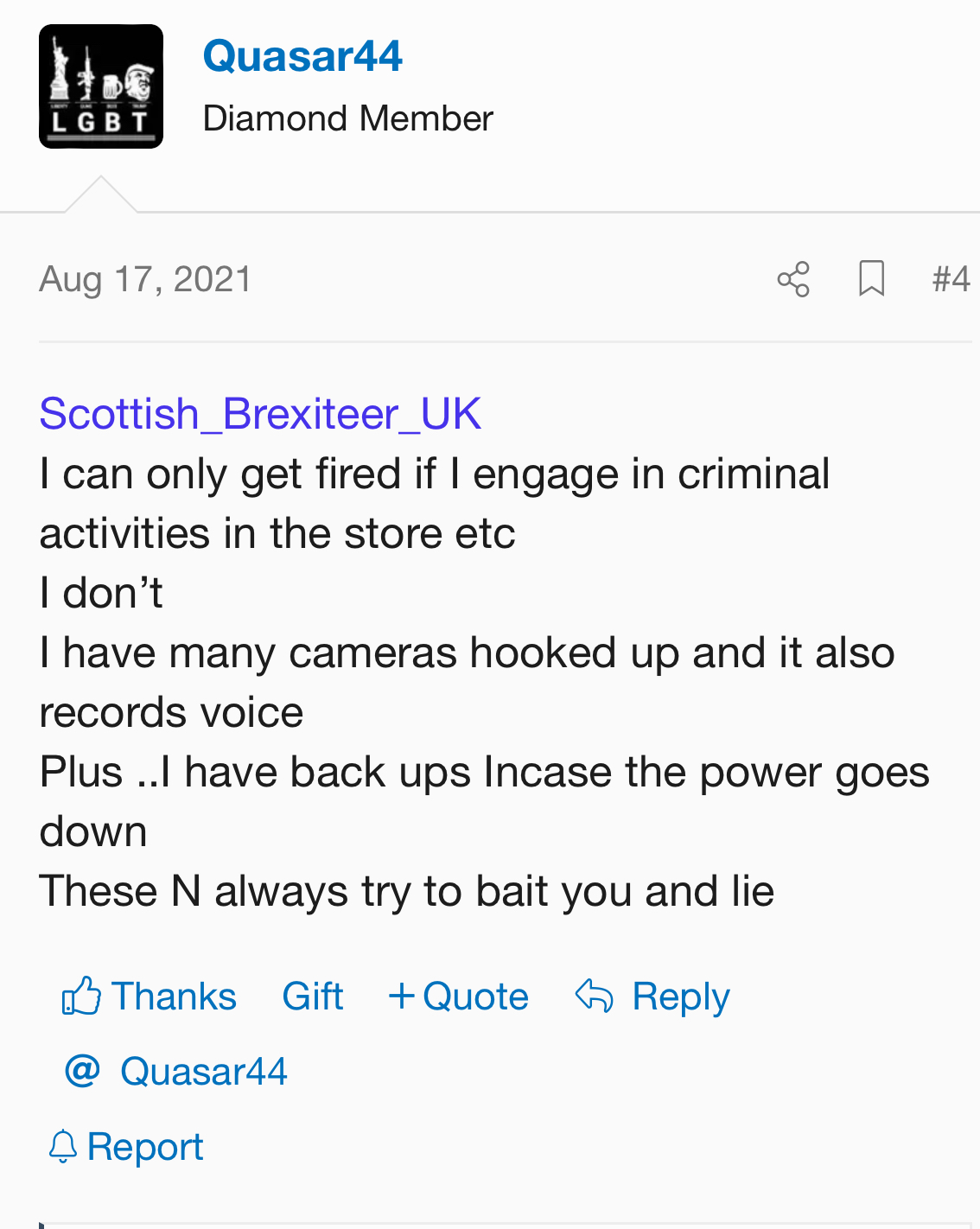Viewport: 980px width, 1229px height.
Task: Click the @ mention icon
Action: [x=82, y=1071]
